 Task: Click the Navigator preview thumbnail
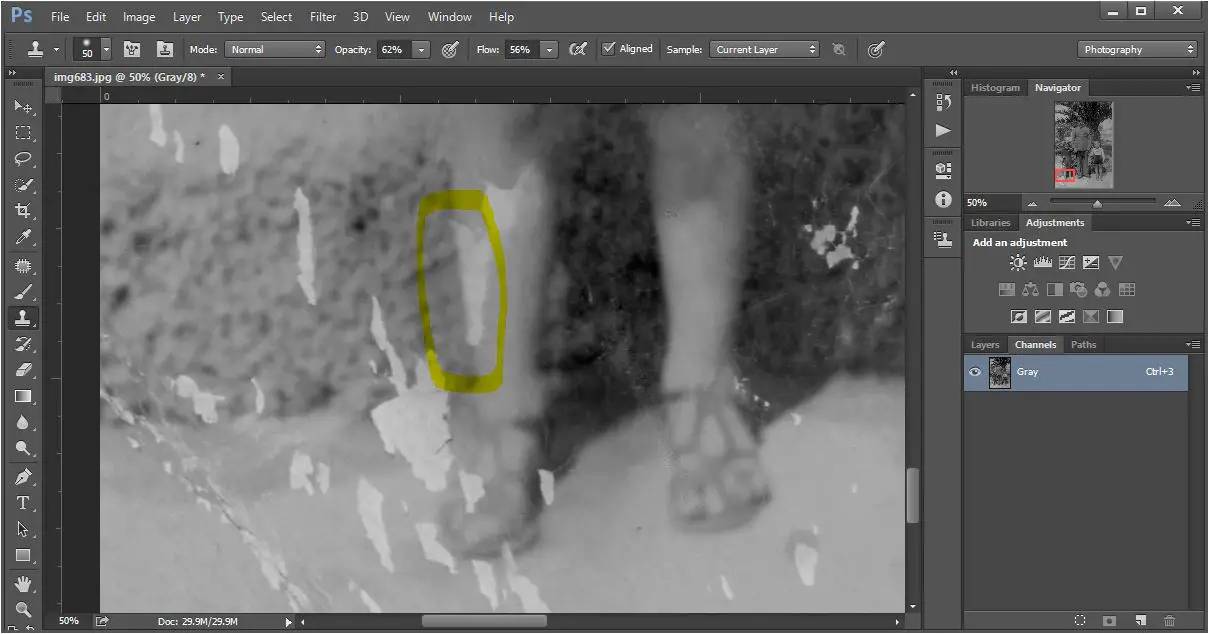pyautogui.click(x=1084, y=144)
